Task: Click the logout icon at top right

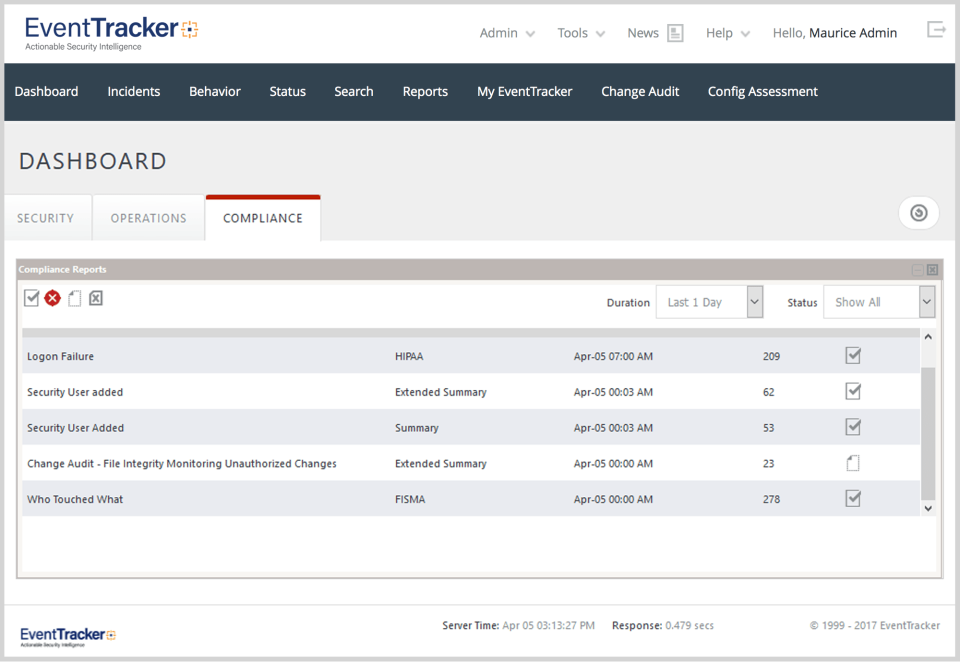Action: point(936,29)
